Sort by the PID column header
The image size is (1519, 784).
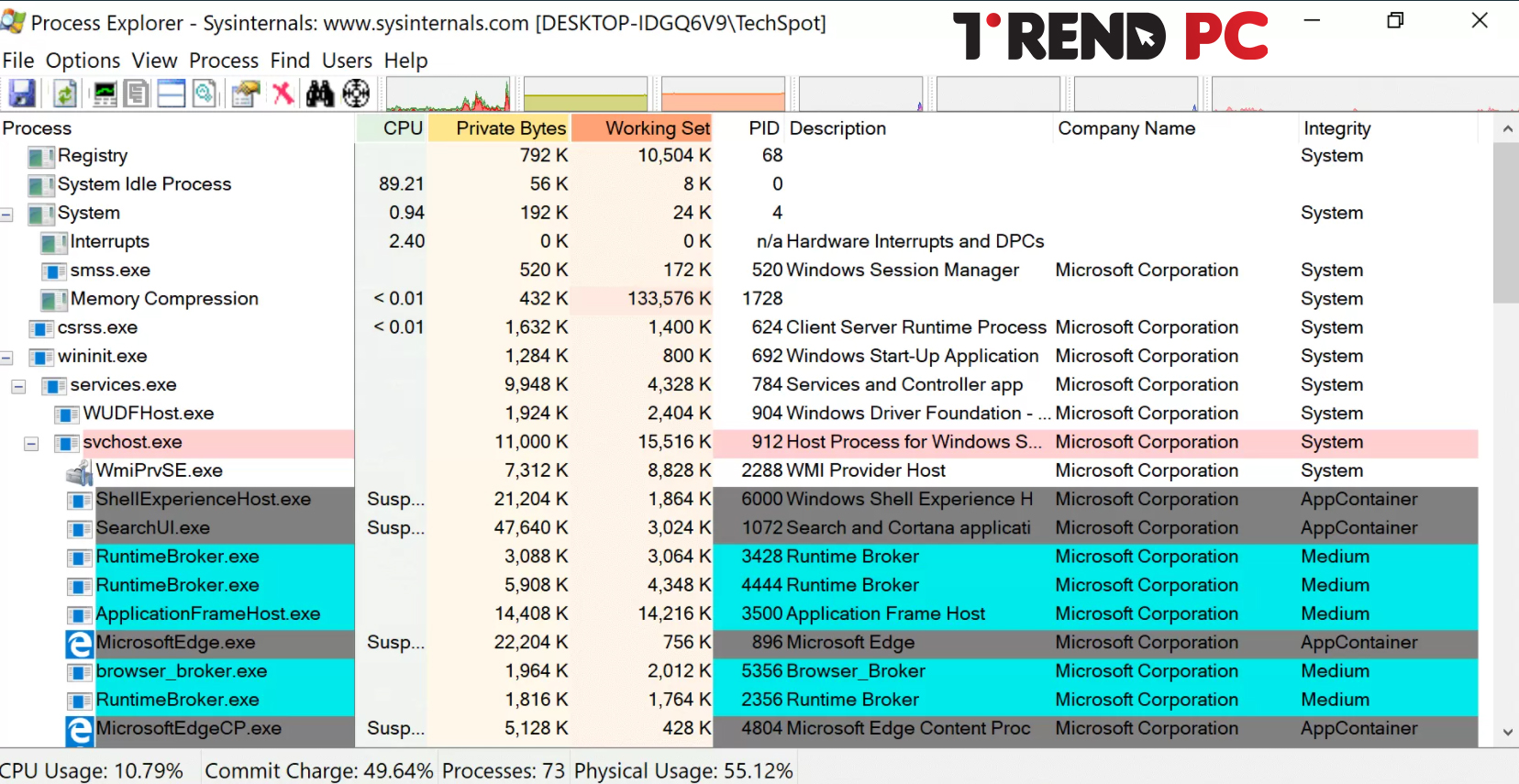(750, 128)
